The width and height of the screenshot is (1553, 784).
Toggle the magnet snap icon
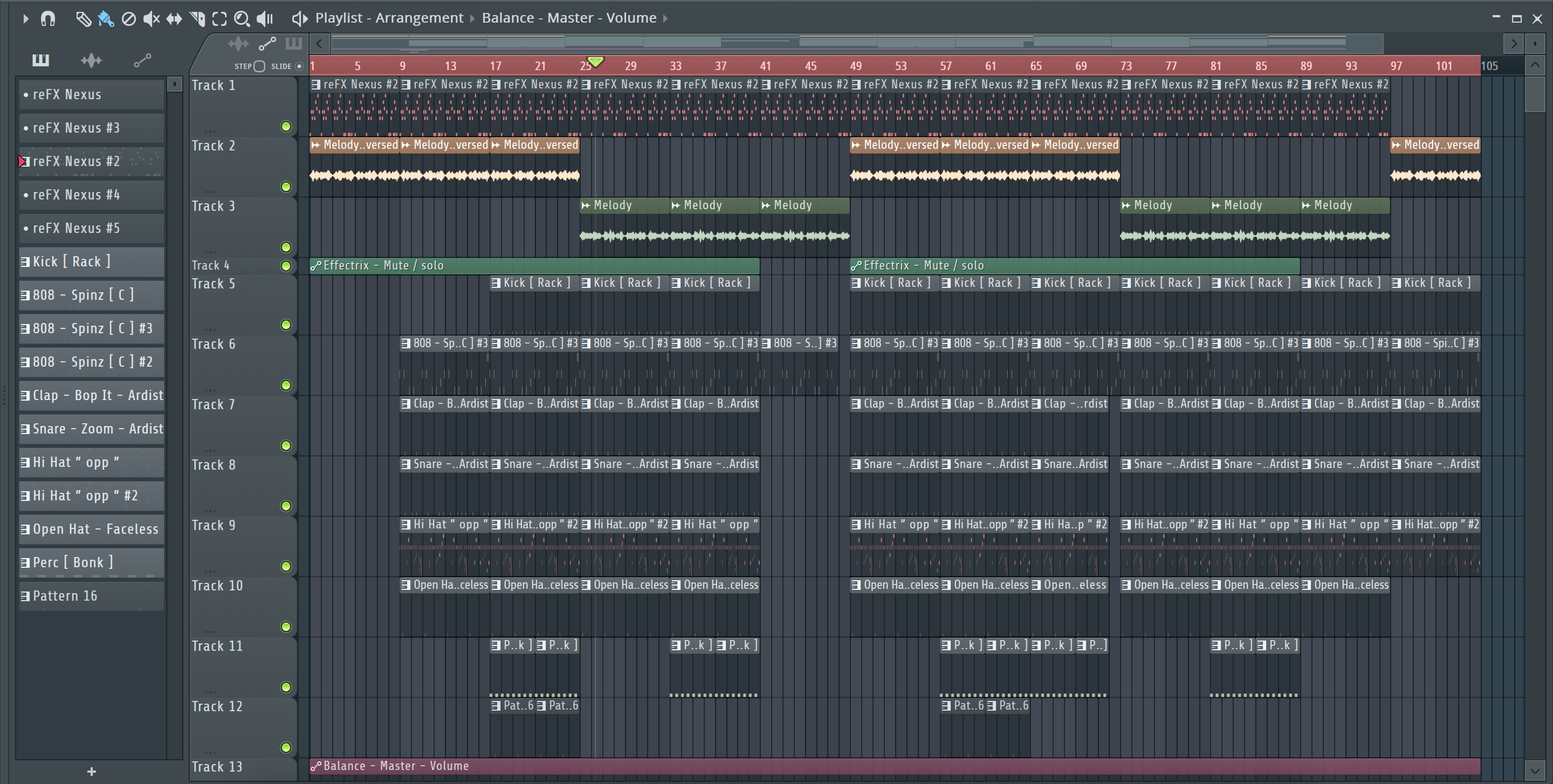47,19
